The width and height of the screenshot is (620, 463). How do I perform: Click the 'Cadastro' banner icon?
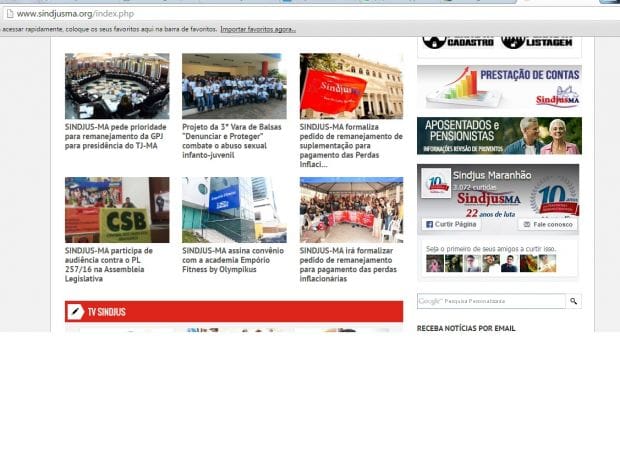[x=458, y=42]
